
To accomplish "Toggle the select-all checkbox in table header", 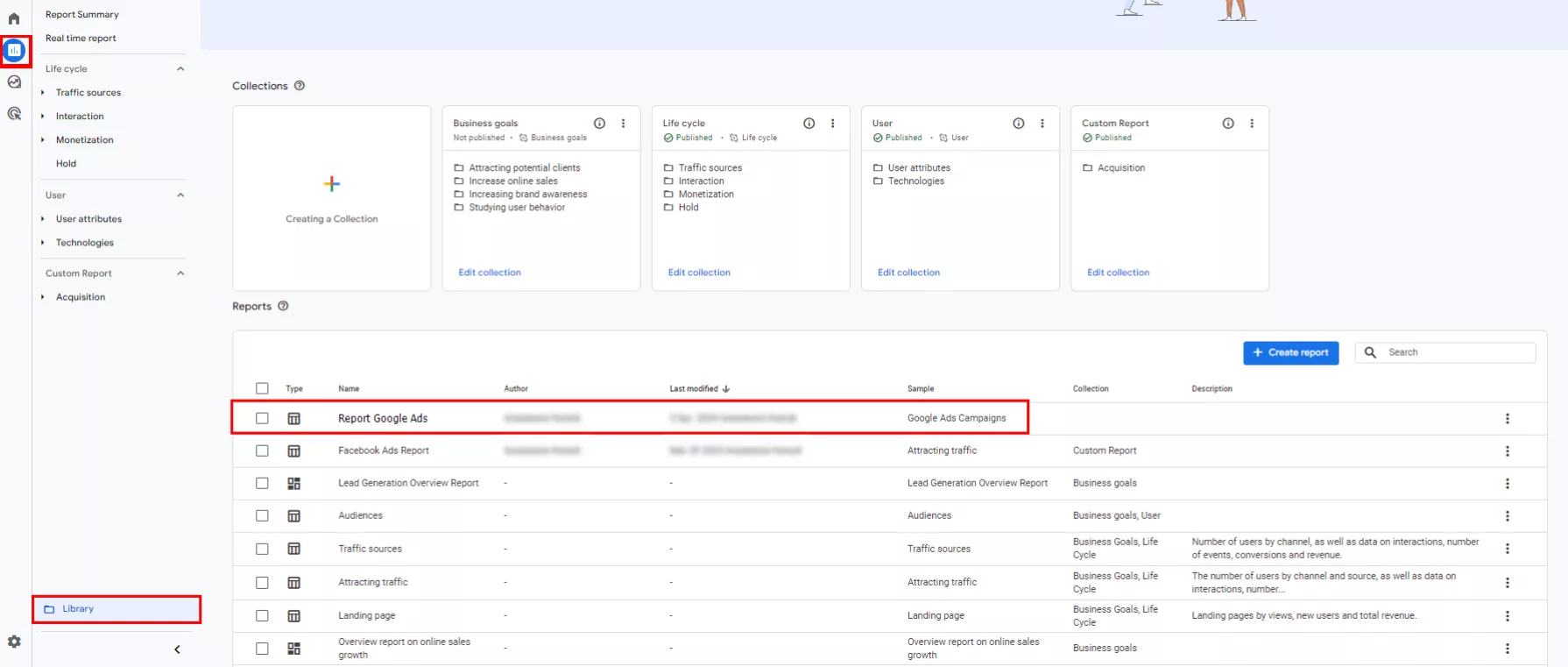I will [262, 388].
